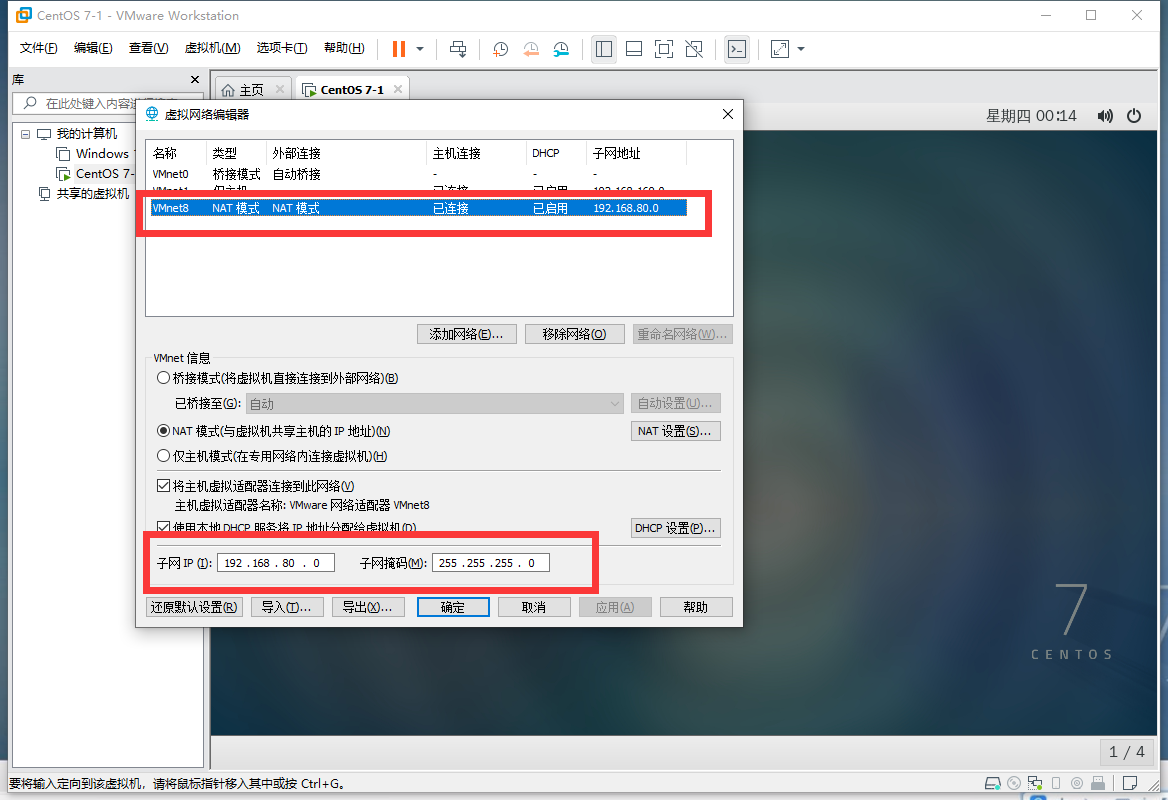Open the 选项卡(T) menu
The height and width of the screenshot is (800, 1168).
click(x=282, y=48)
